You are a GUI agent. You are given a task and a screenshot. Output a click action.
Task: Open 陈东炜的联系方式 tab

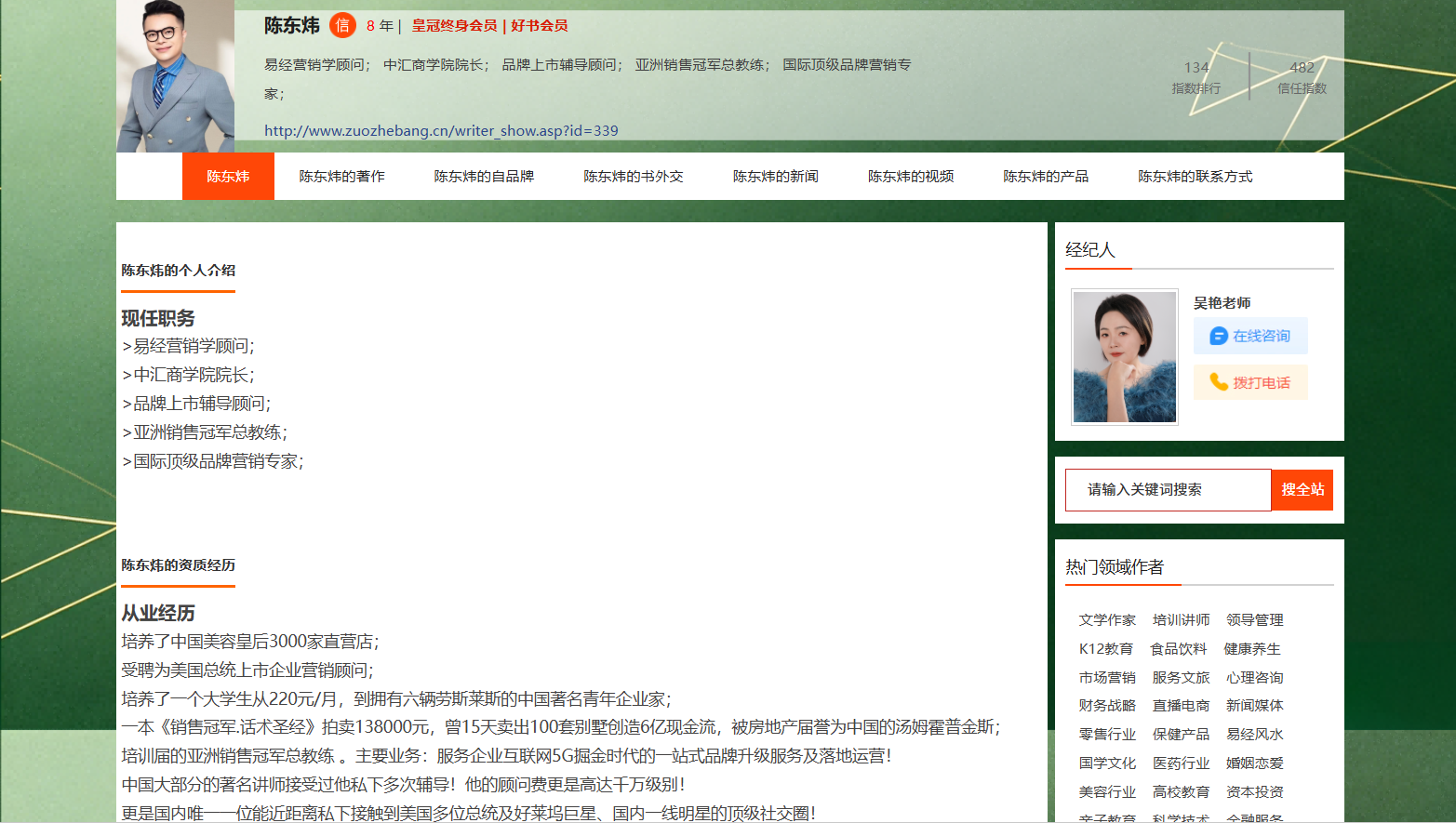[1196, 177]
